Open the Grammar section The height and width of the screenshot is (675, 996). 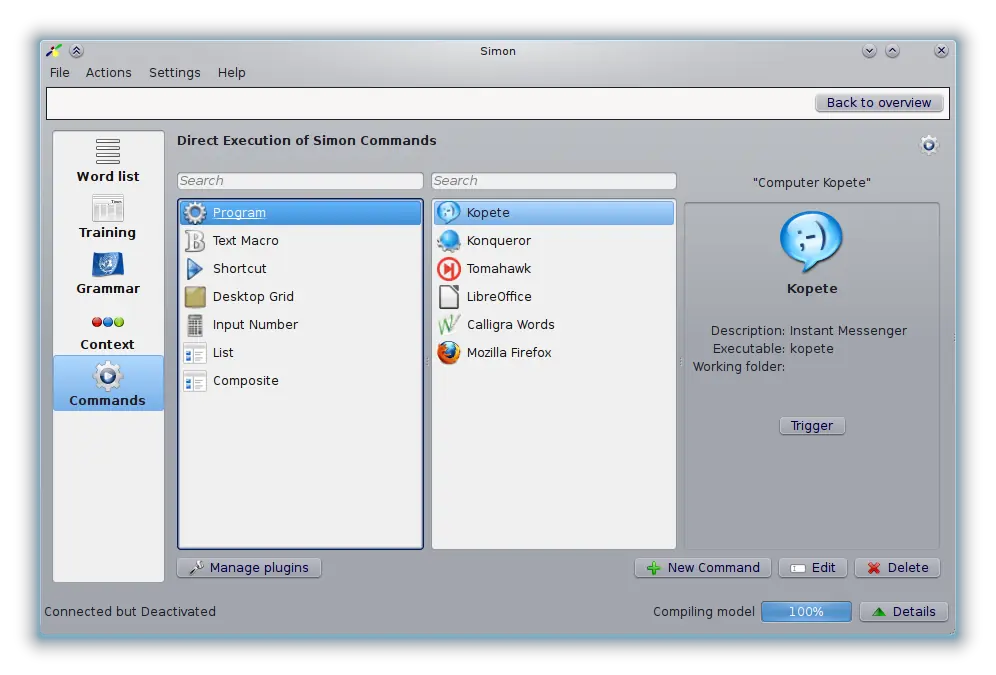tap(108, 272)
